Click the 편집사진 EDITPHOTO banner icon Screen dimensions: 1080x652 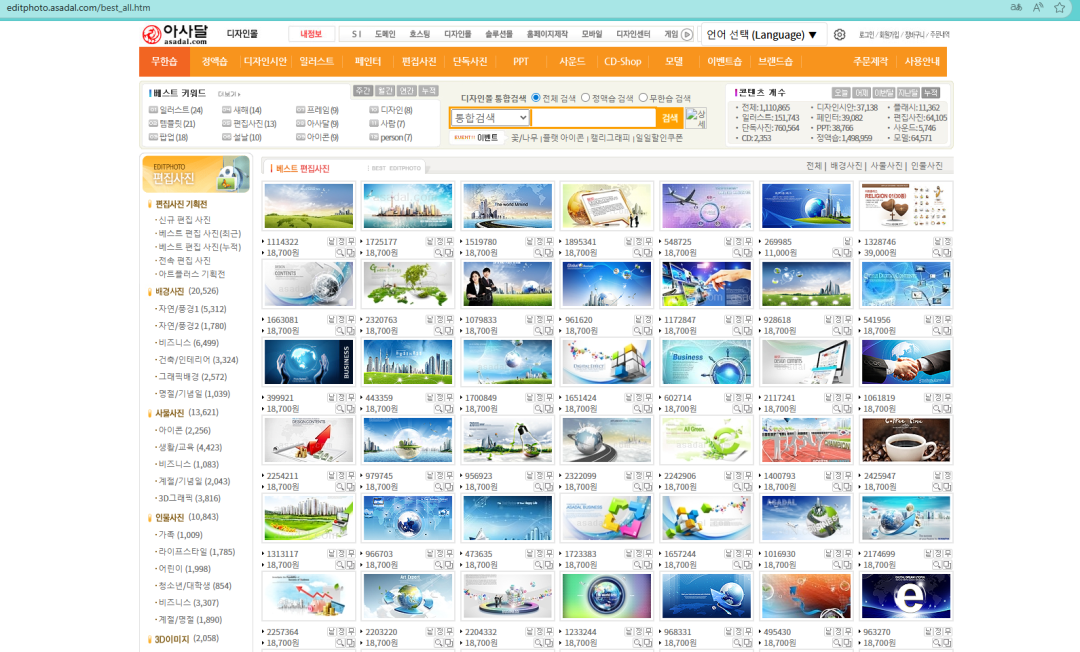196,174
